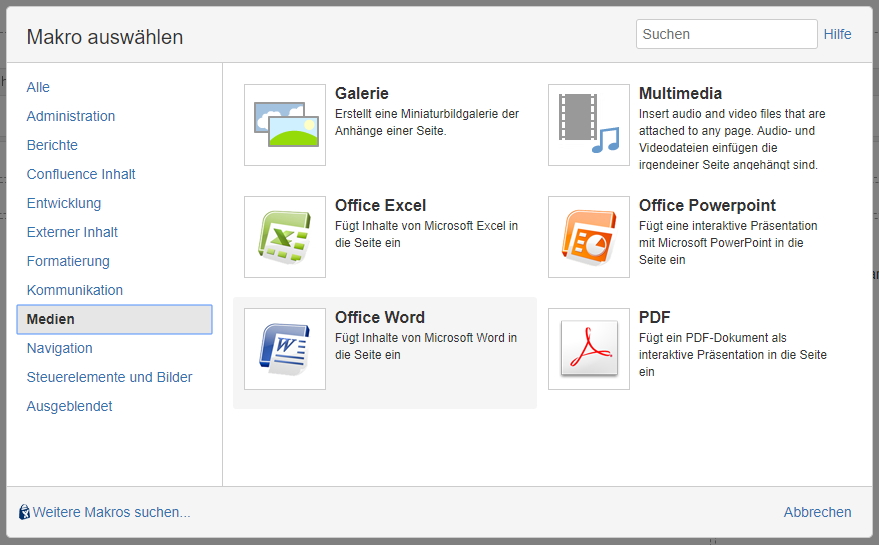Click the description 'Fügt ein PDF-Dokument als'
Image resolution: width=879 pixels, height=545 pixels.
(733, 355)
